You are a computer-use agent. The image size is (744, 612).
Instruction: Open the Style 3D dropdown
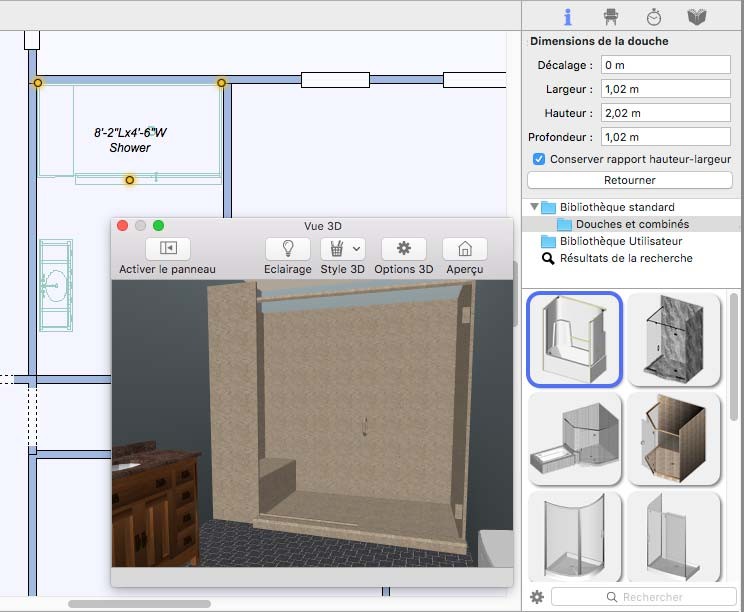pos(342,248)
